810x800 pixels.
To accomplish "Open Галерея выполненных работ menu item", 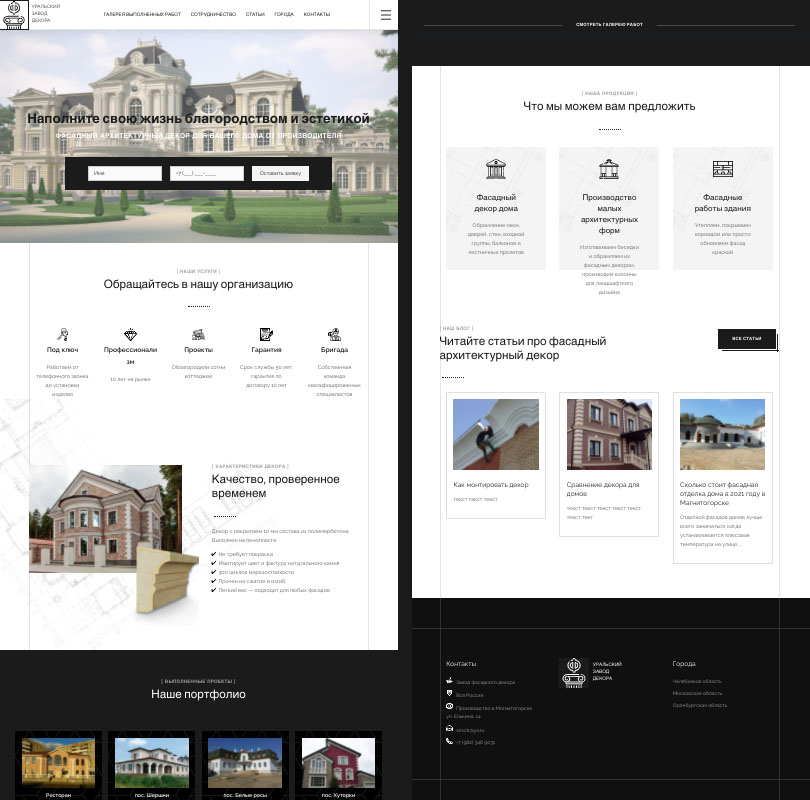I will [142, 14].
